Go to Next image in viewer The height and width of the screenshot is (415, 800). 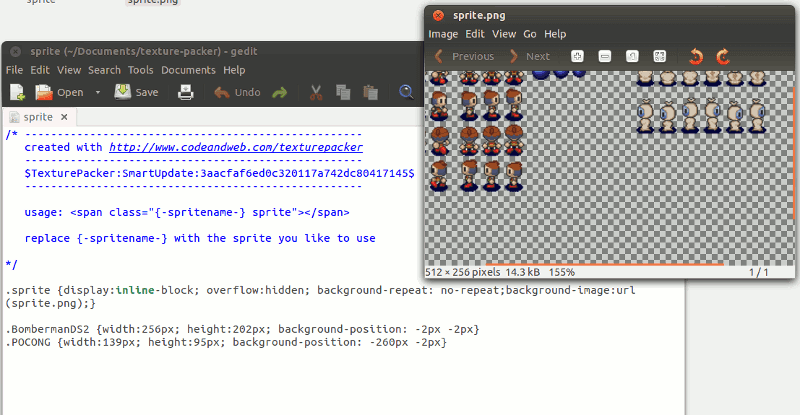click(x=529, y=56)
